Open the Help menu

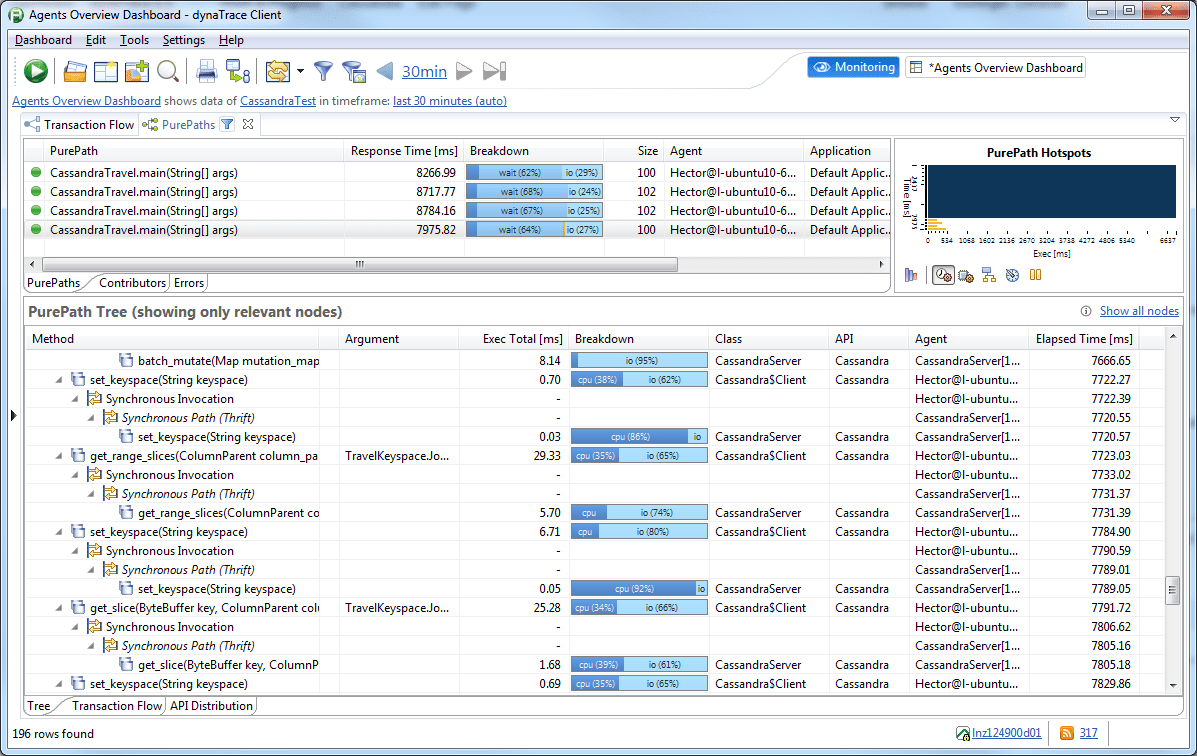(x=231, y=40)
